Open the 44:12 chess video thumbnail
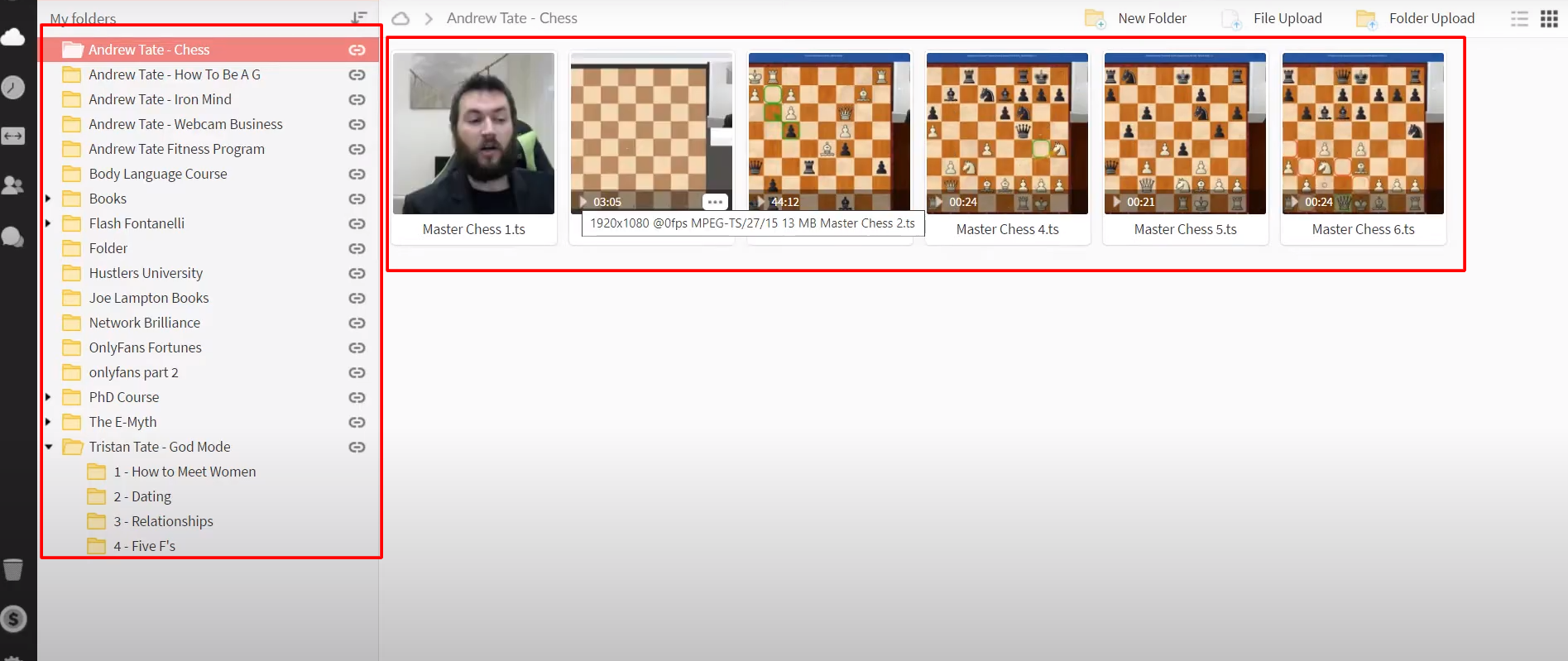The height and width of the screenshot is (661, 1568). pos(829,133)
